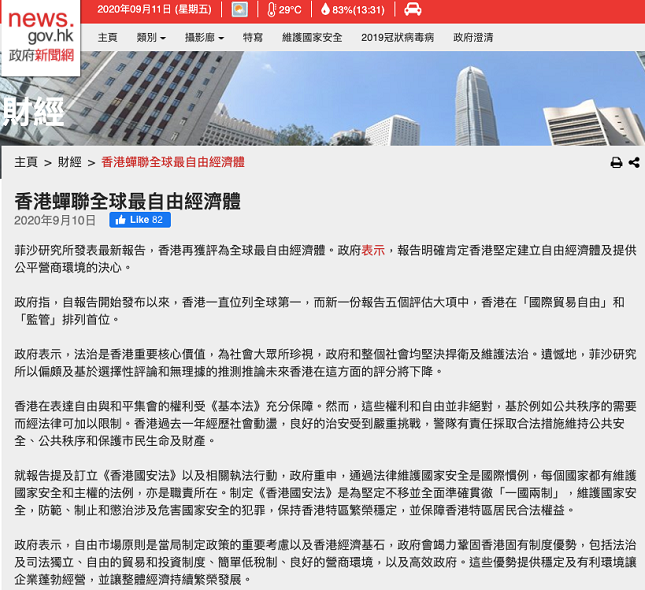
Task: Select the 2019冠狀病毒病 menu item
Action: (x=397, y=37)
